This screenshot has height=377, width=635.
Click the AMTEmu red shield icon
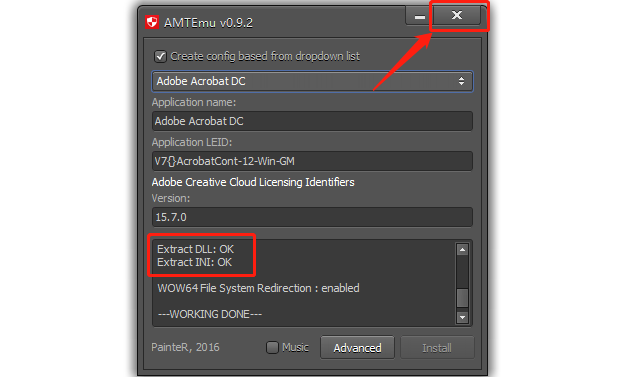coord(152,22)
